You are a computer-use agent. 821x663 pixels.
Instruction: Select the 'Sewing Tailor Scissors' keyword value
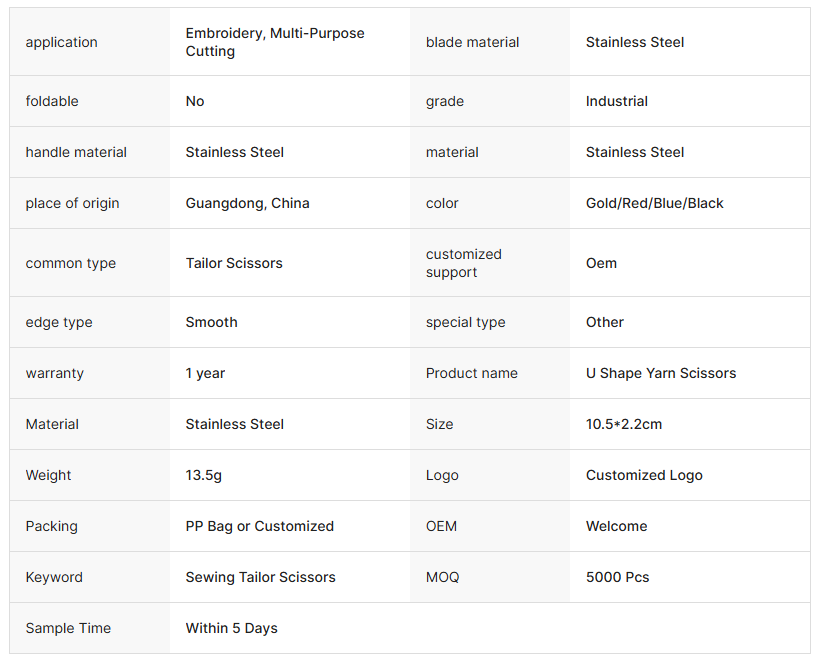pos(260,577)
